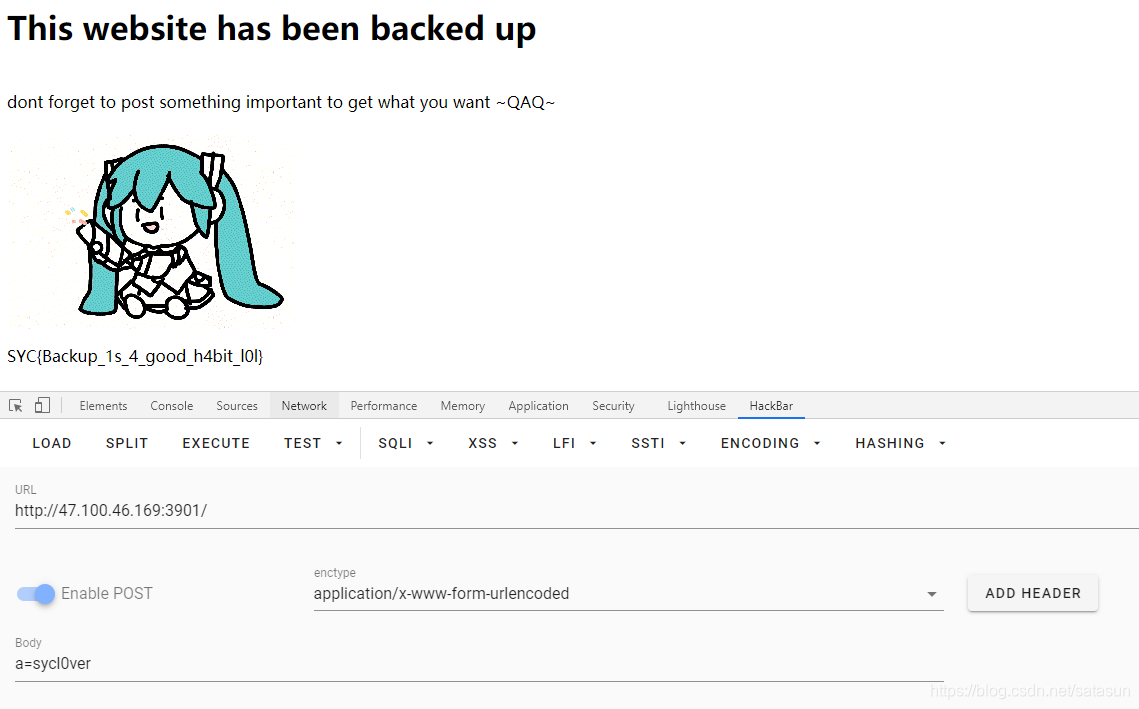Select the HackBar tab
This screenshot has width=1139, height=709.
[x=771, y=406]
